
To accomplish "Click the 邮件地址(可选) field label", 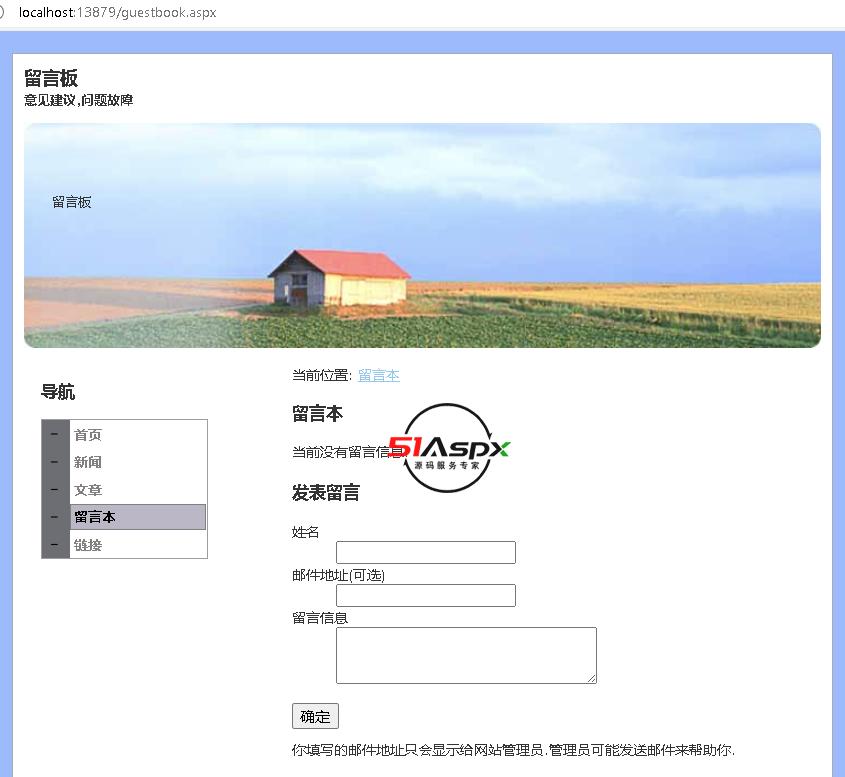I will tap(338, 575).
